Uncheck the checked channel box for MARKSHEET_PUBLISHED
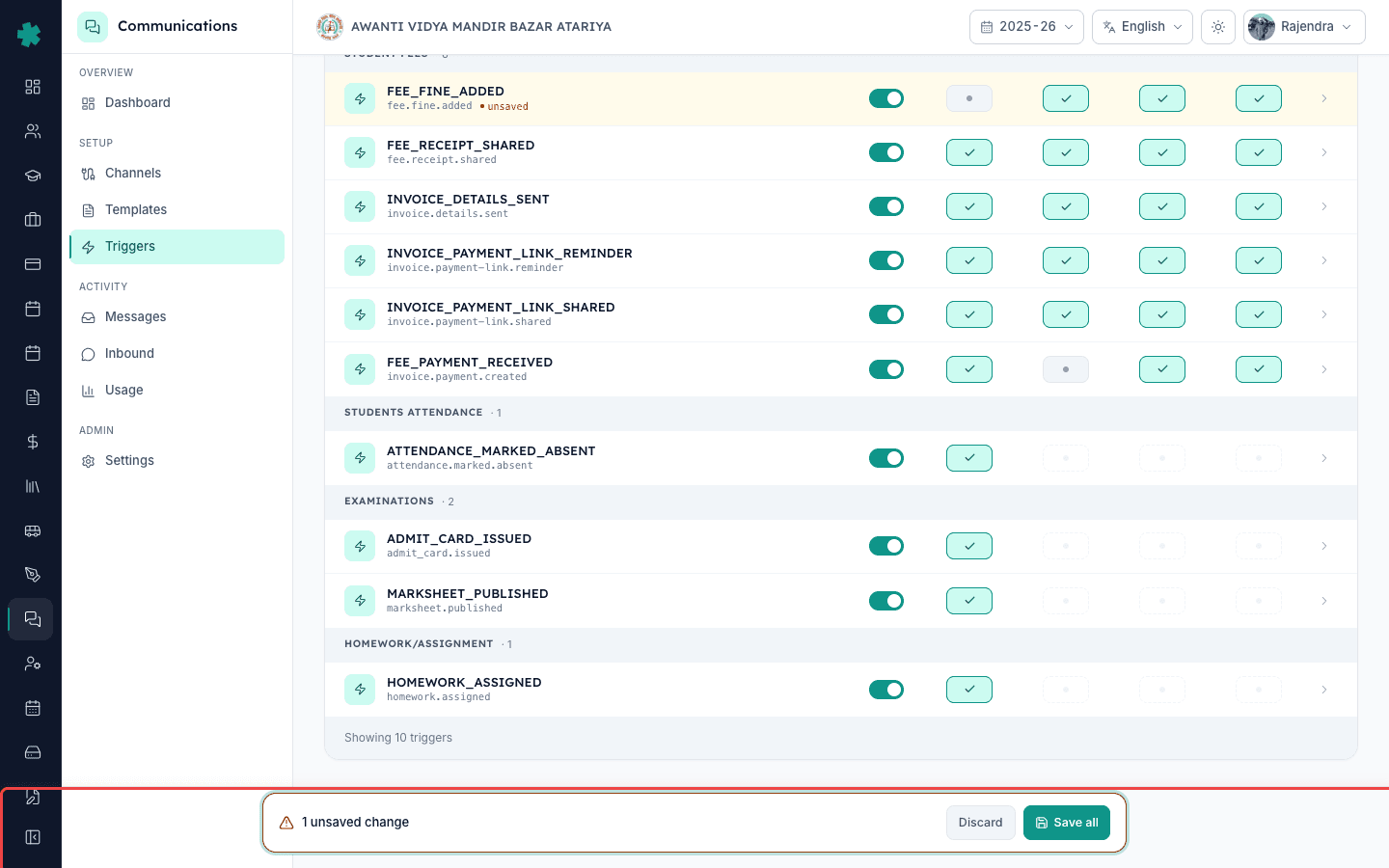The height and width of the screenshot is (868, 1389). click(x=969, y=601)
